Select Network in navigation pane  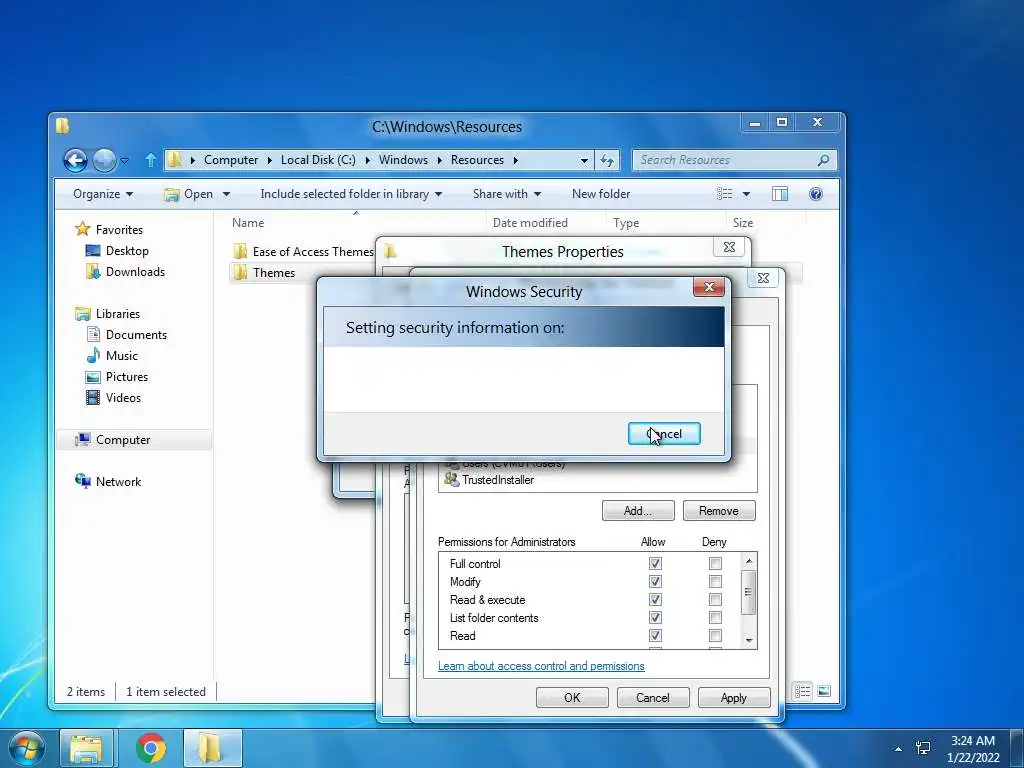118,481
